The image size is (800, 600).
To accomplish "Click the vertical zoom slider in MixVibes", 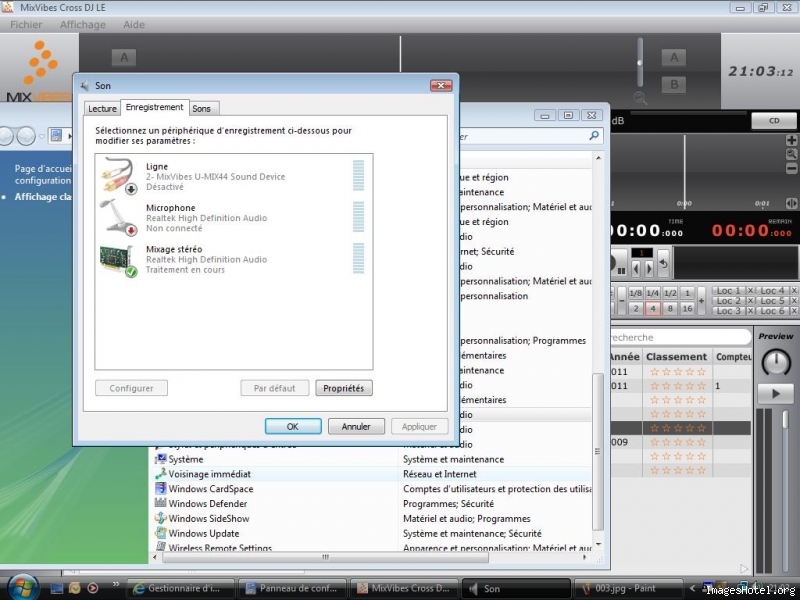I will click(x=640, y=62).
